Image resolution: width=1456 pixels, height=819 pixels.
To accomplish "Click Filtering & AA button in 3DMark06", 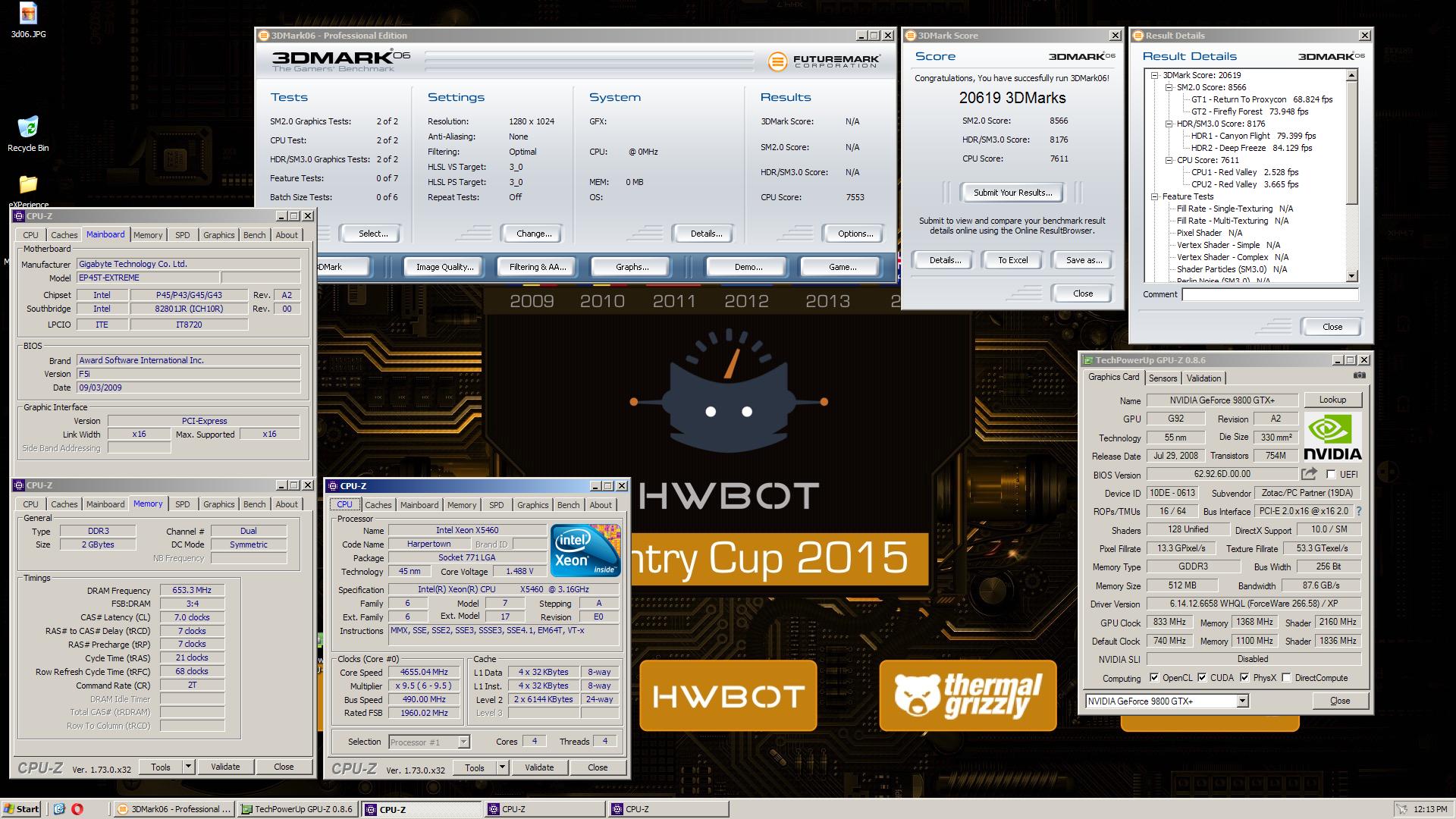I will click(538, 267).
